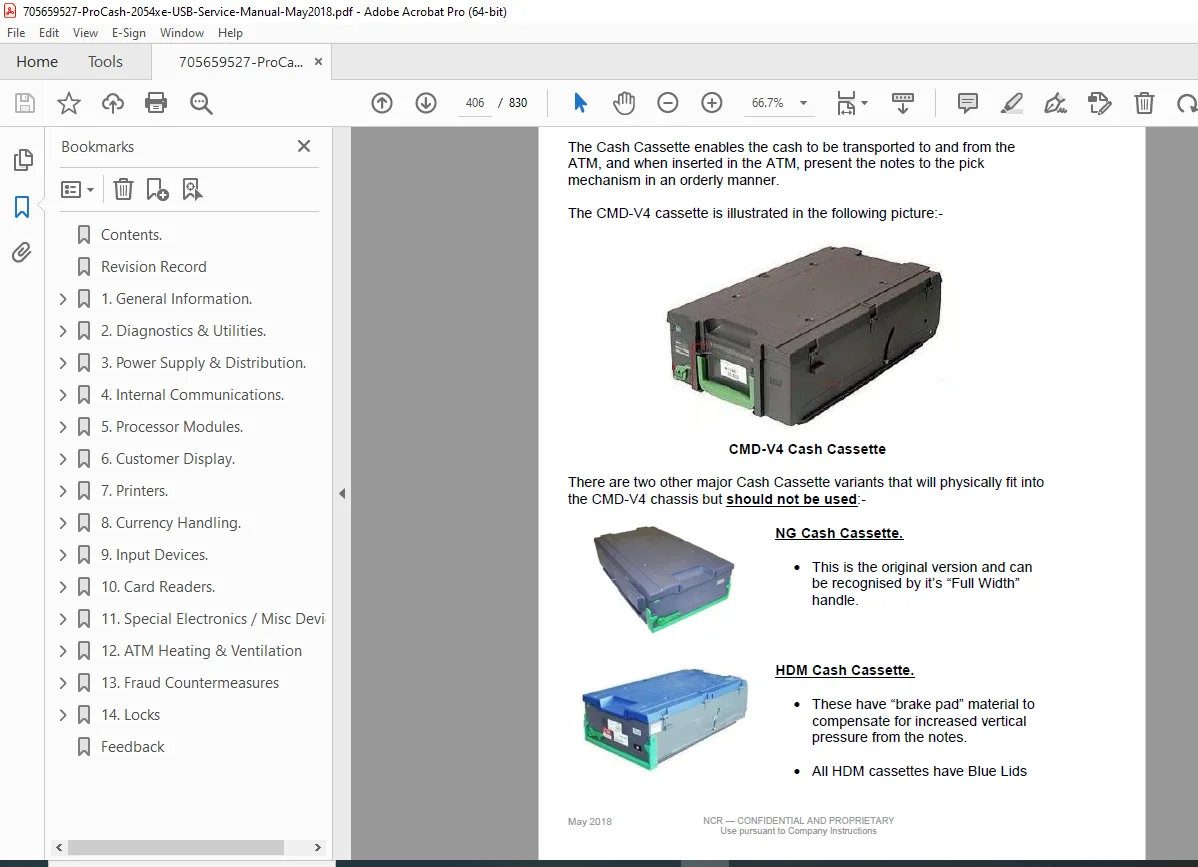Go to previous page arrow icon
Screen dimensions: 1198x867
(x=382, y=102)
